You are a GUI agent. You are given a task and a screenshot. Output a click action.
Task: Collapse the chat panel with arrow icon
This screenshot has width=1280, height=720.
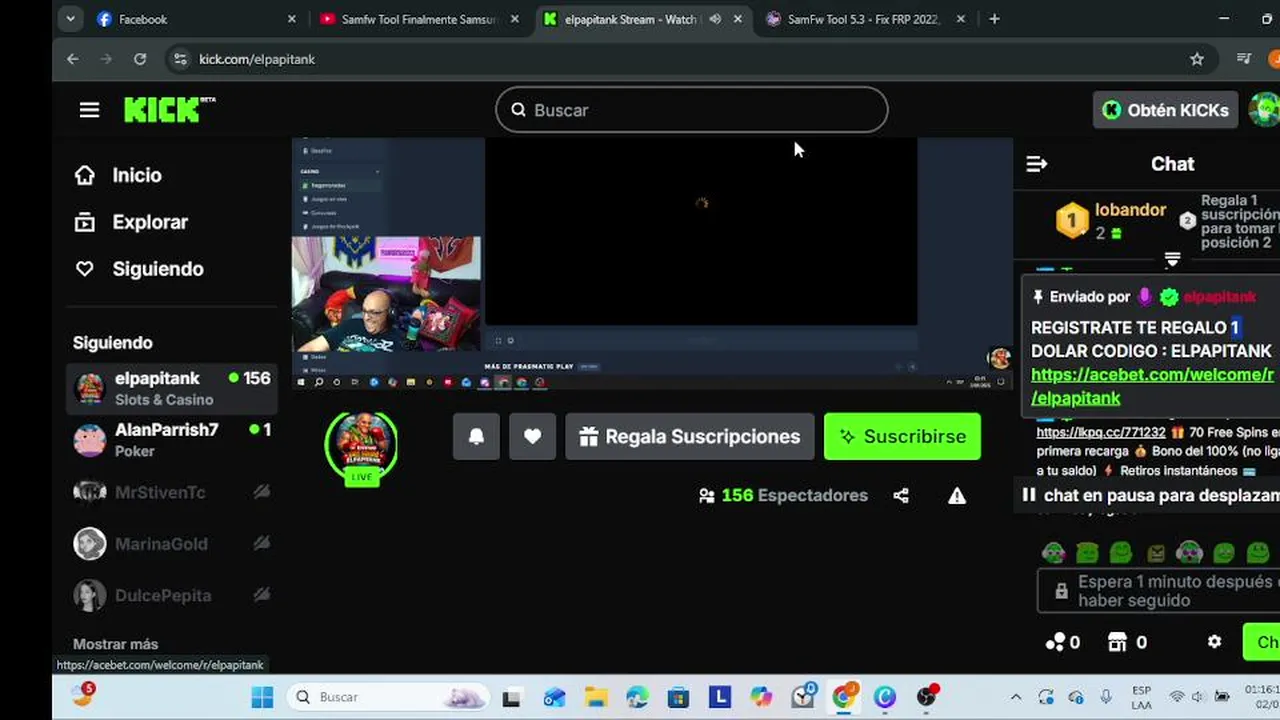coord(1036,164)
